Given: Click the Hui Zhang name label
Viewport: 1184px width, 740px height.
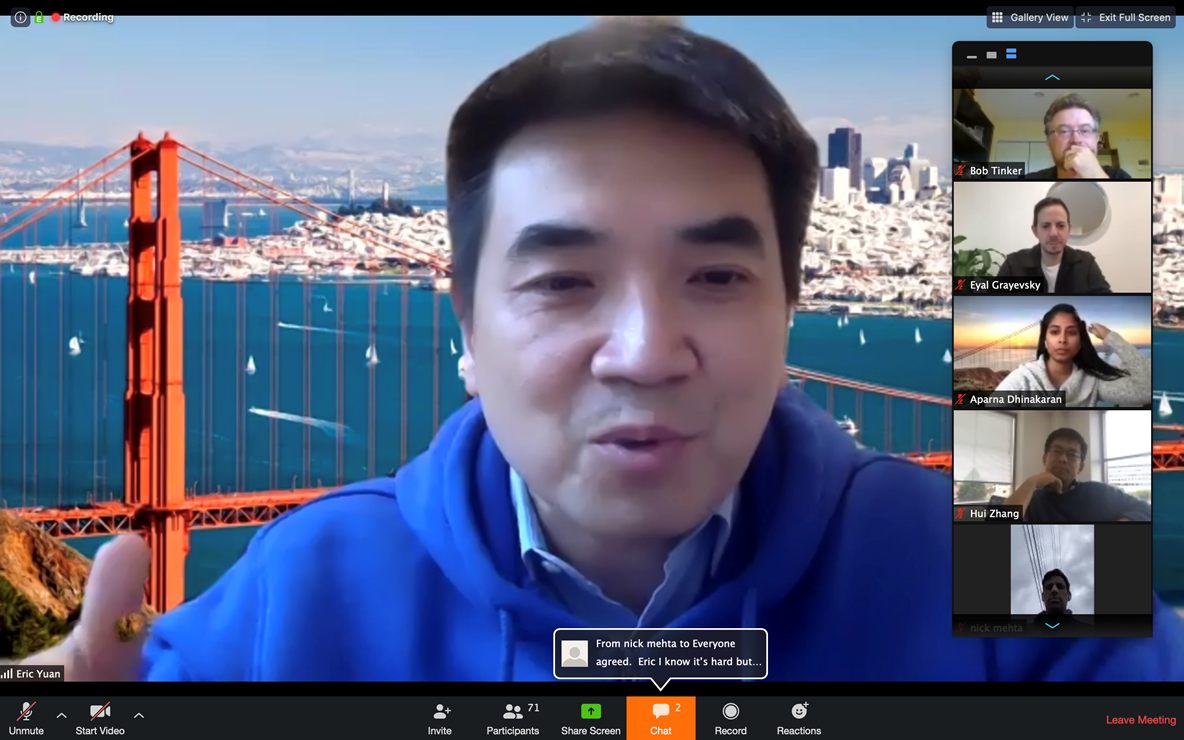Looking at the screenshot, I should tap(994, 513).
